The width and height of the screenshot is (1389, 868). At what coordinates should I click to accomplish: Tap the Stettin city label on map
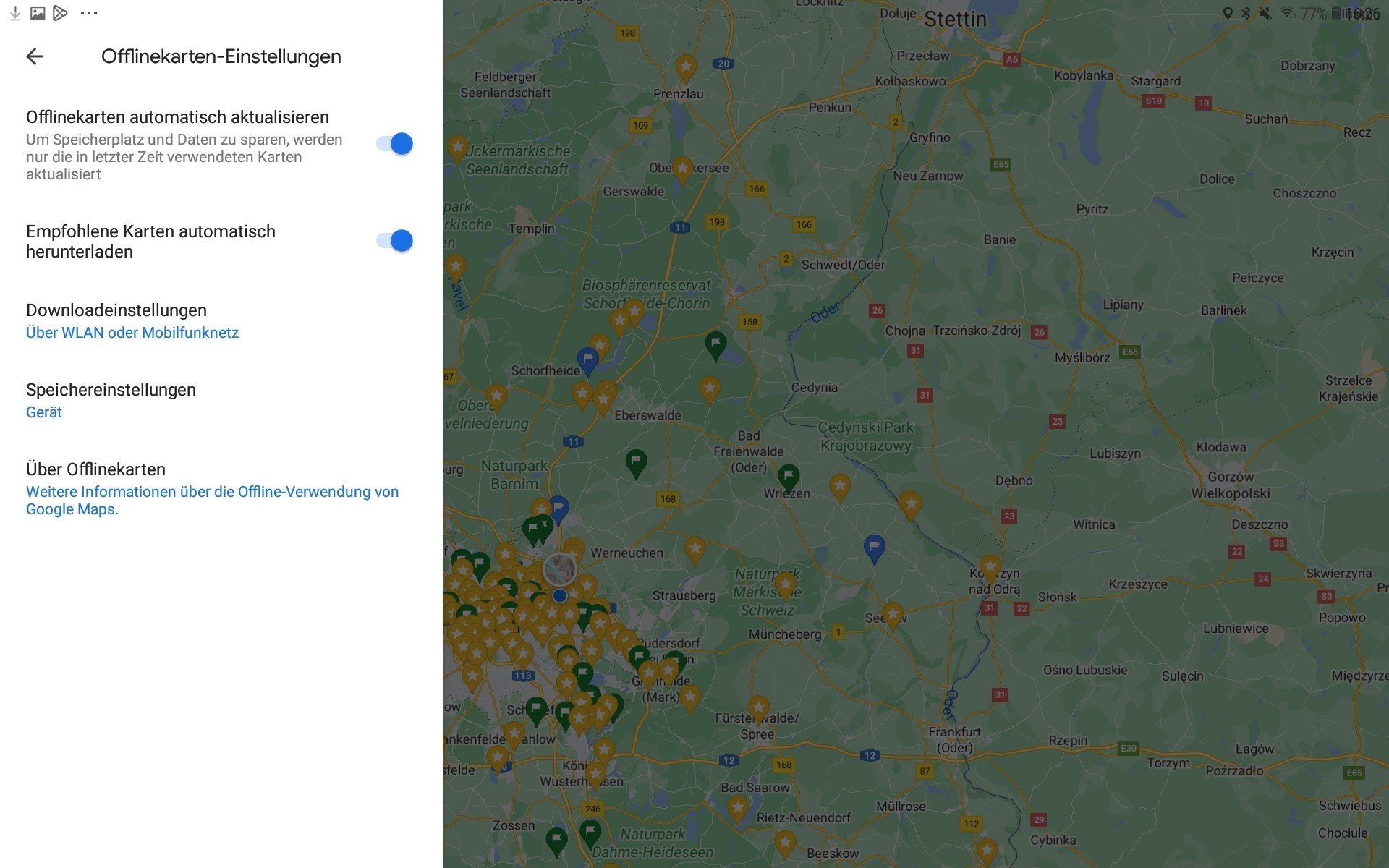pyautogui.click(x=955, y=20)
